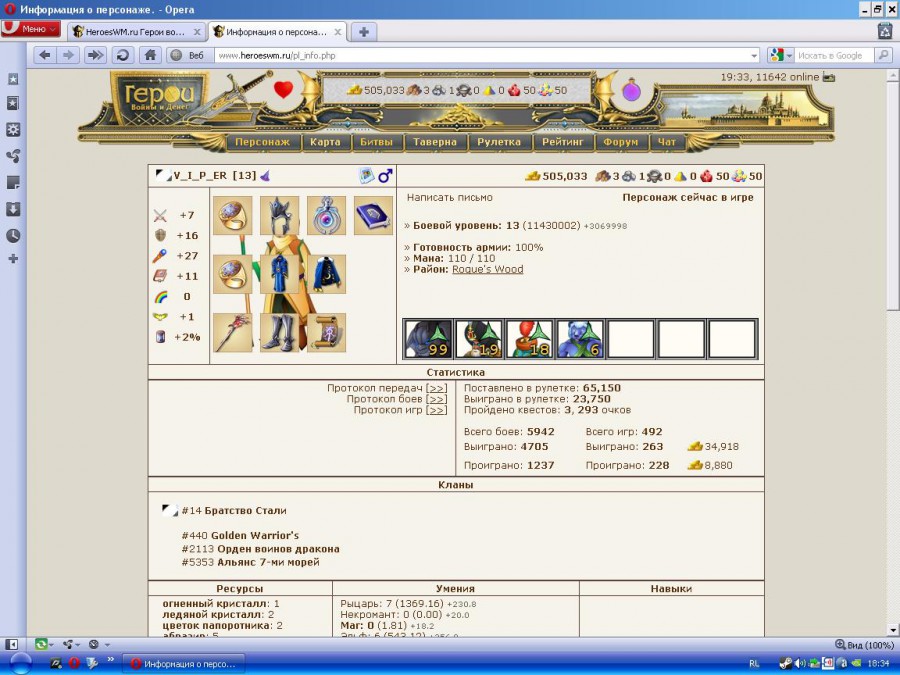Viewport: 900px width, 675px height.
Task: Expand the address bar history dropdown arrow
Action: [754, 56]
